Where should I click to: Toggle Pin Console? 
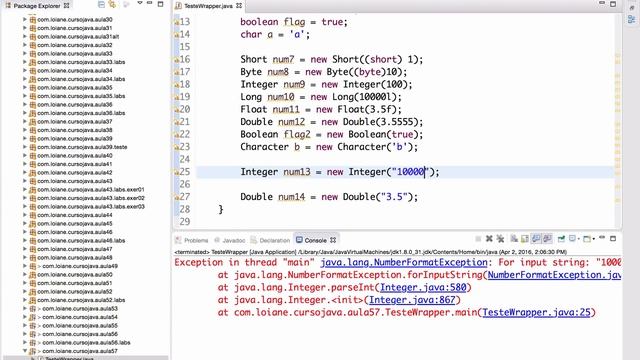click(561, 239)
